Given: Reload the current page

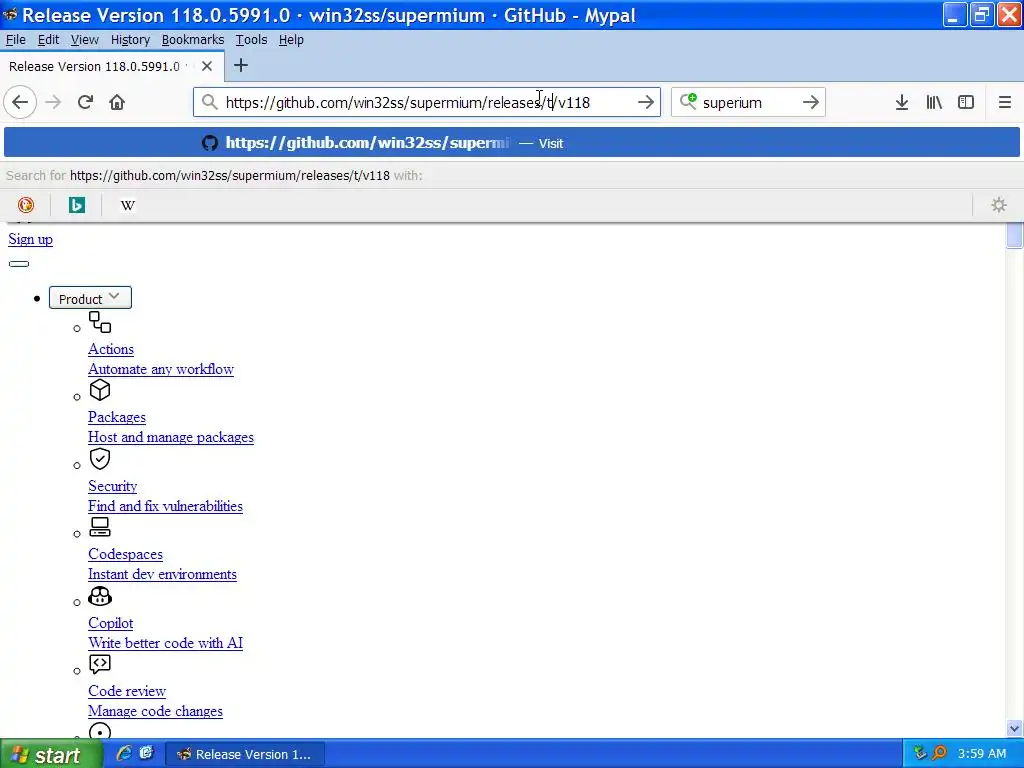Looking at the screenshot, I should pyautogui.click(x=85, y=103).
